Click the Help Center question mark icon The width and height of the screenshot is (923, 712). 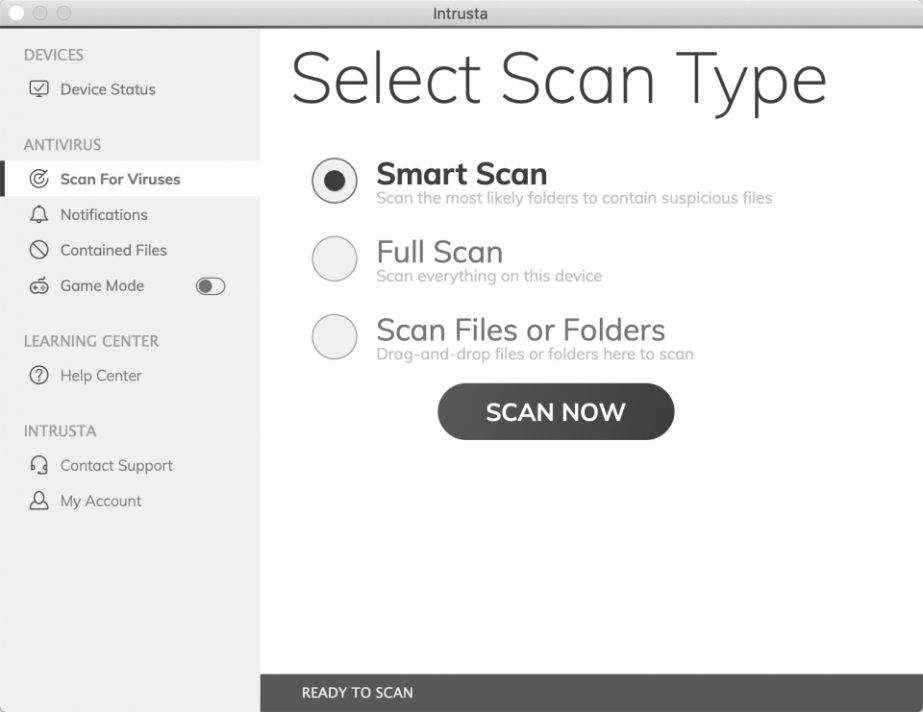click(38, 376)
